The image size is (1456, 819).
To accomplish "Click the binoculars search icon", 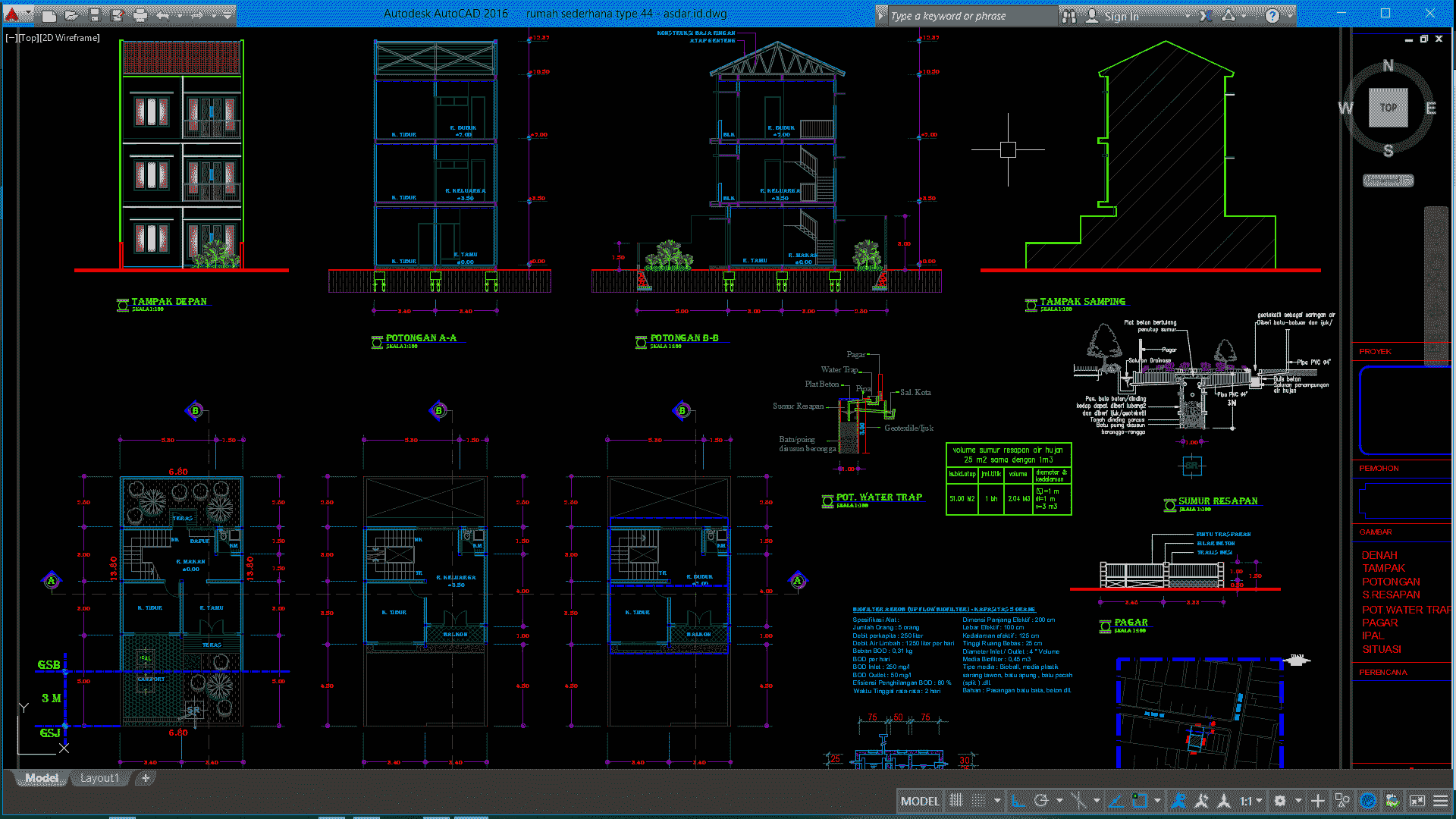I will [1069, 15].
